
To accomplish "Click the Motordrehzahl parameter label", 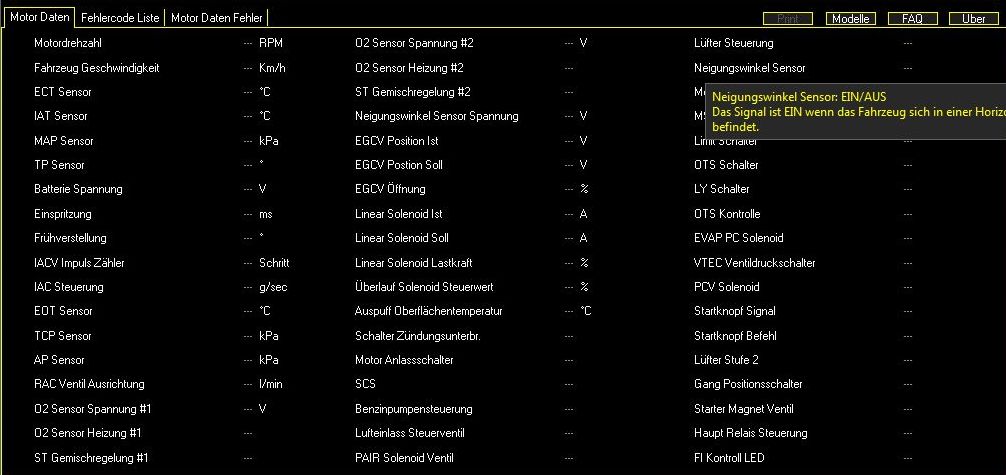I will pos(68,44).
